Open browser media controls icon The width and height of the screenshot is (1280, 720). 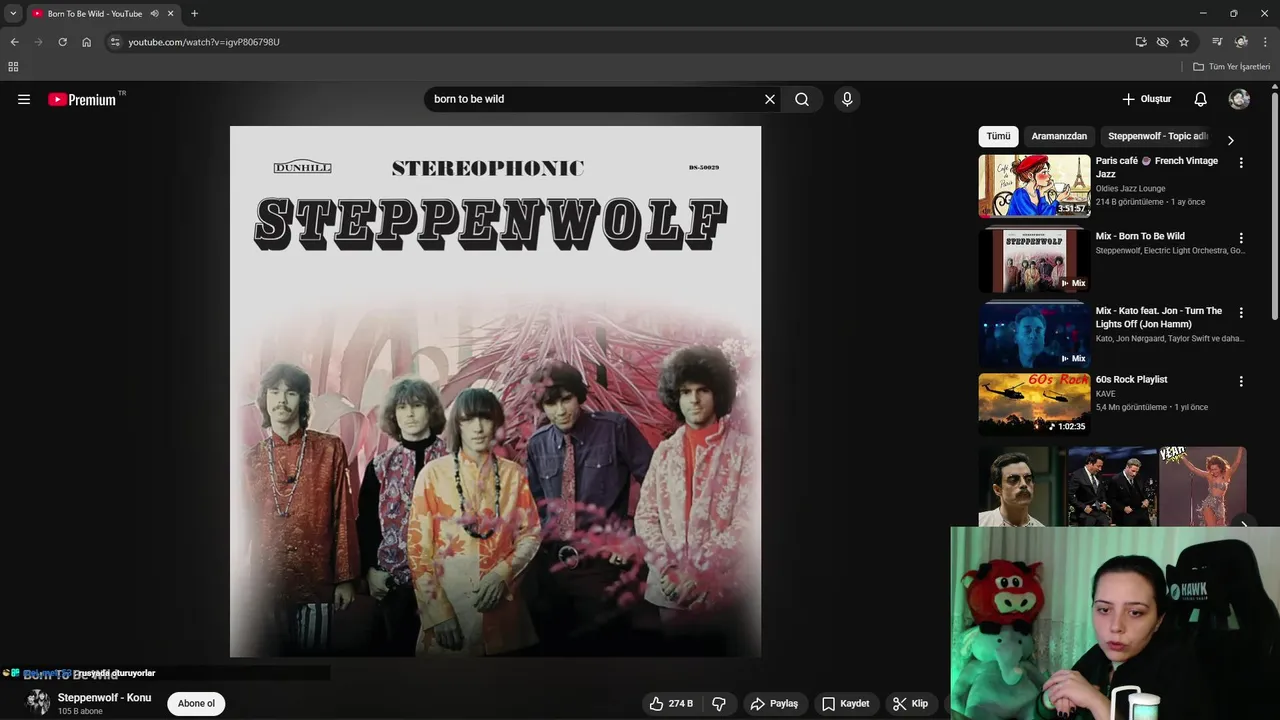click(x=1217, y=42)
